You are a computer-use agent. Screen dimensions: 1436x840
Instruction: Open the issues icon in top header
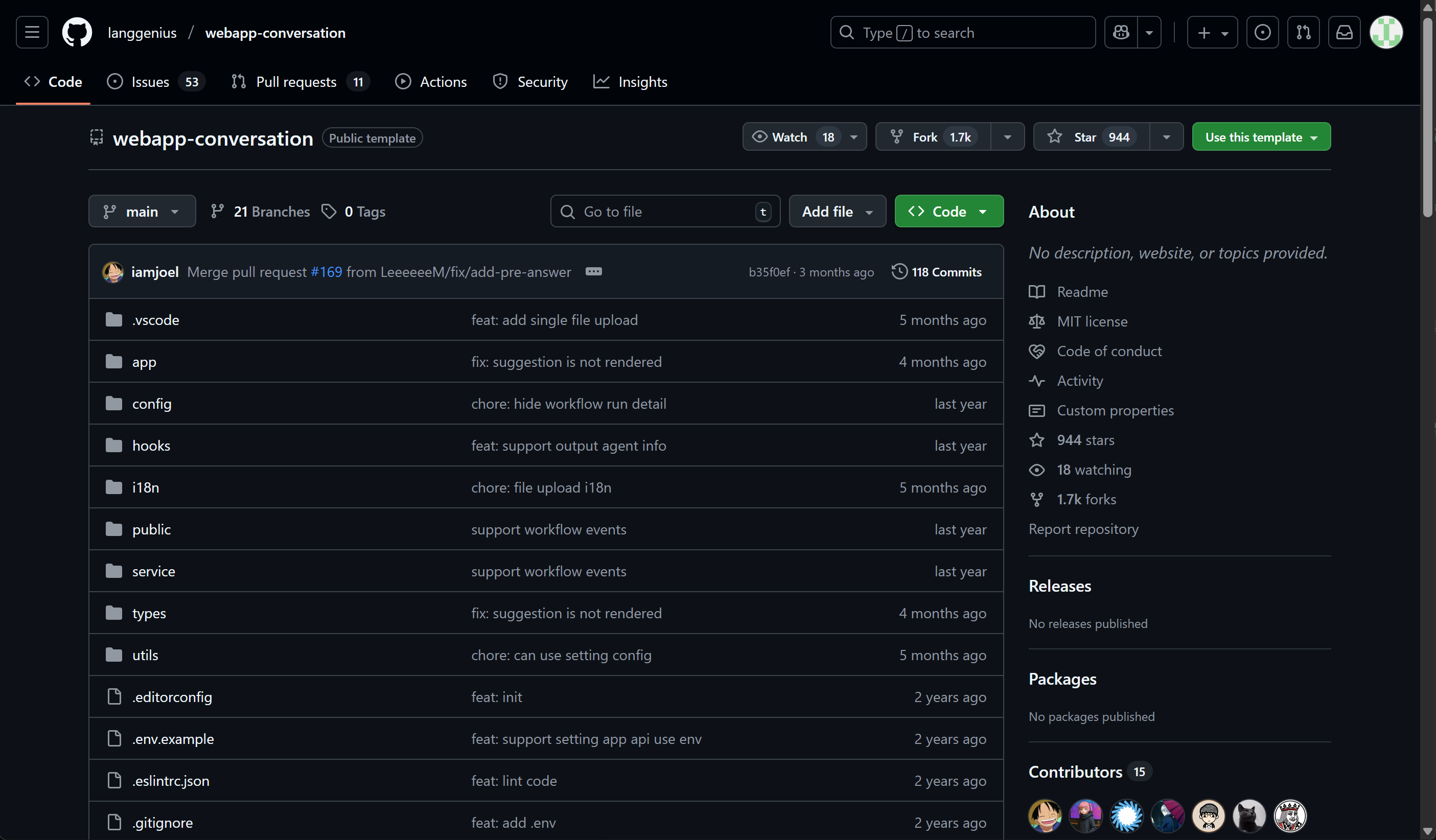pos(1262,33)
